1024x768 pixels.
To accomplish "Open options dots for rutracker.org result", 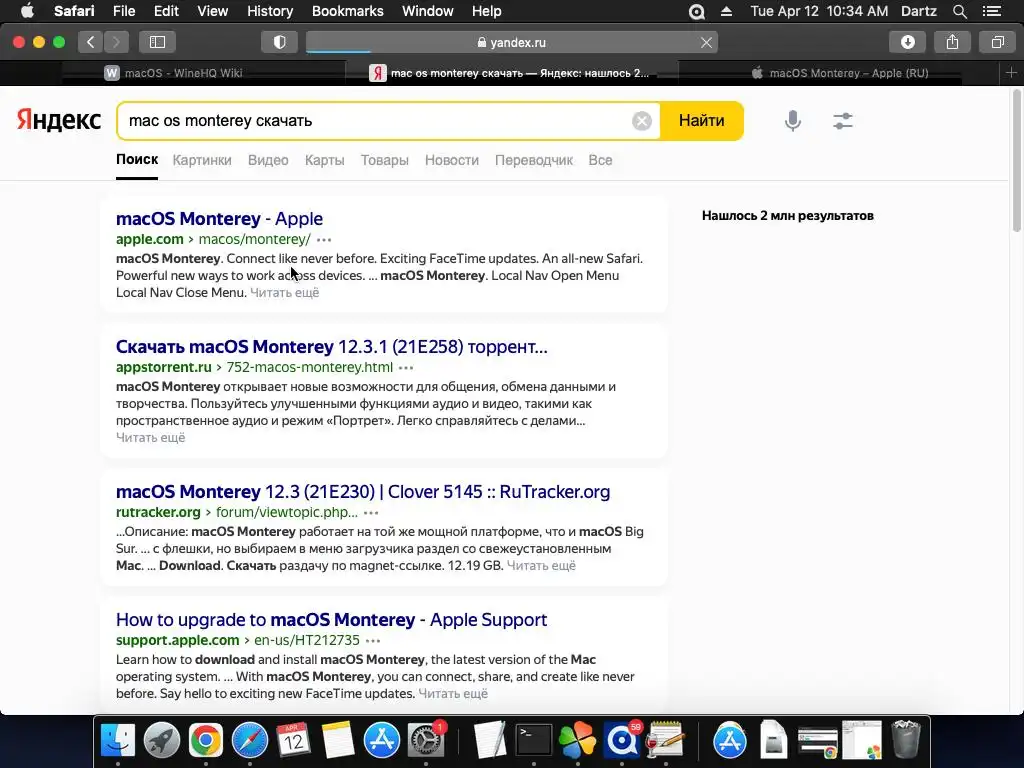I will pos(371,513).
